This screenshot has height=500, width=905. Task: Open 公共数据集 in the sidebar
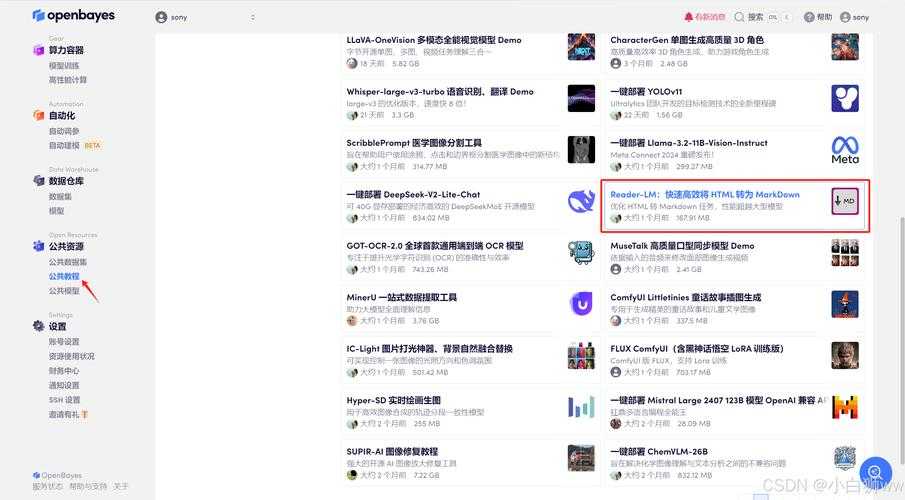click(68, 262)
